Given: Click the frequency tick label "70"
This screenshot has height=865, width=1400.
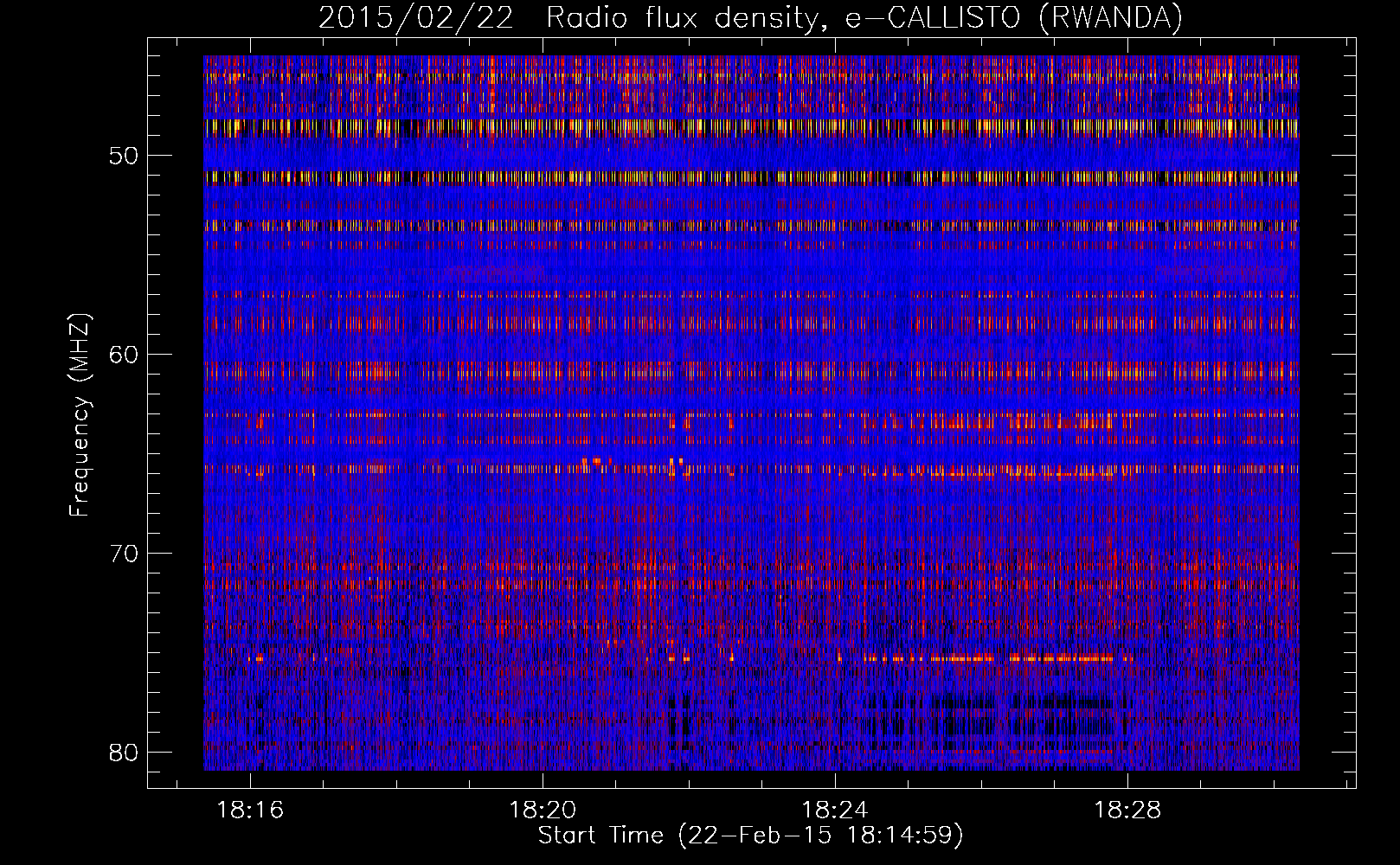Looking at the screenshot, I should click(125, 554).
